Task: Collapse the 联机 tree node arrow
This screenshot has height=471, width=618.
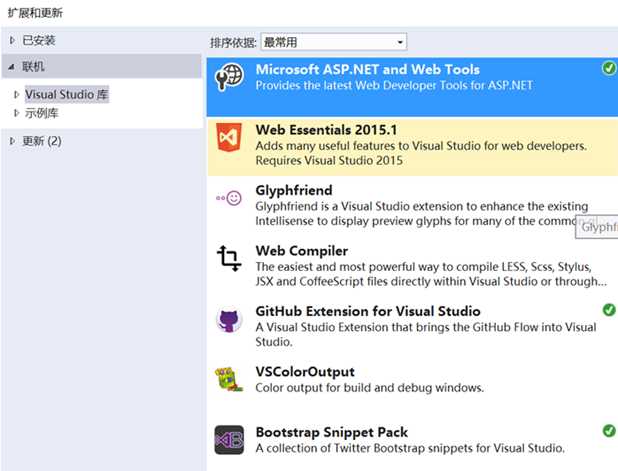Action: pyautogui.click(x=11, y=67)
